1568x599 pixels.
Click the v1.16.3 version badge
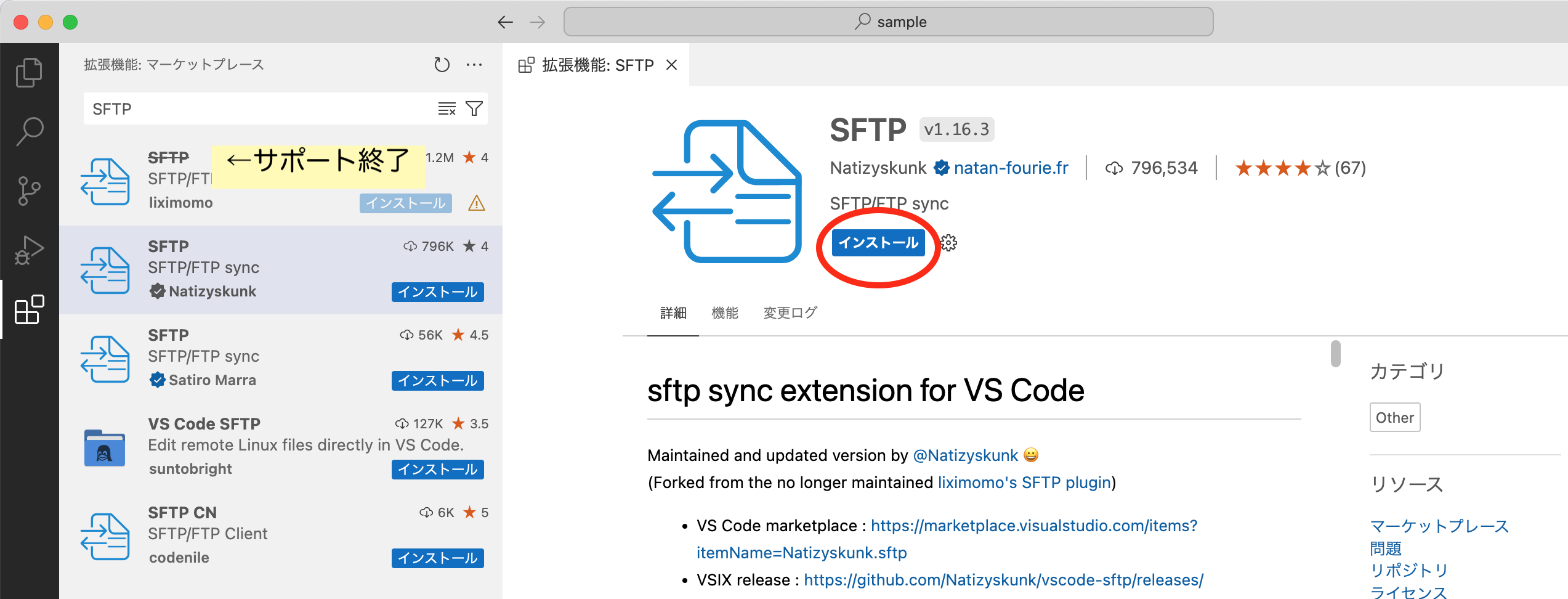pos(956,129)
